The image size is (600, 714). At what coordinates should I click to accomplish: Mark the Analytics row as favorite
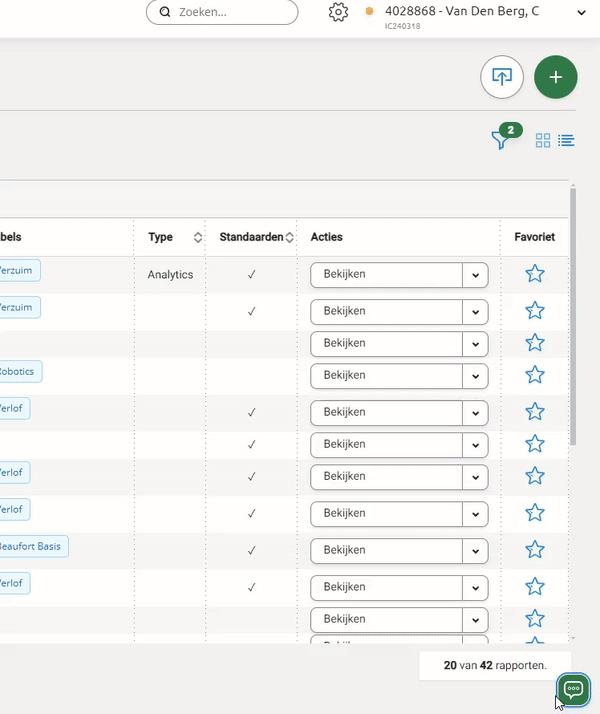click(x=535, y=274)
